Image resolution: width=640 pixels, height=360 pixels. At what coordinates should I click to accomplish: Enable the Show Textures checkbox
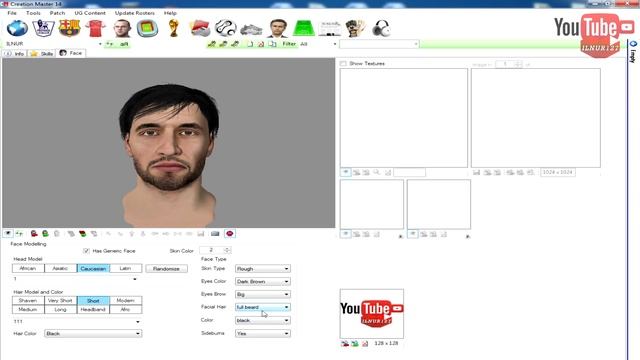click(343, 64)
